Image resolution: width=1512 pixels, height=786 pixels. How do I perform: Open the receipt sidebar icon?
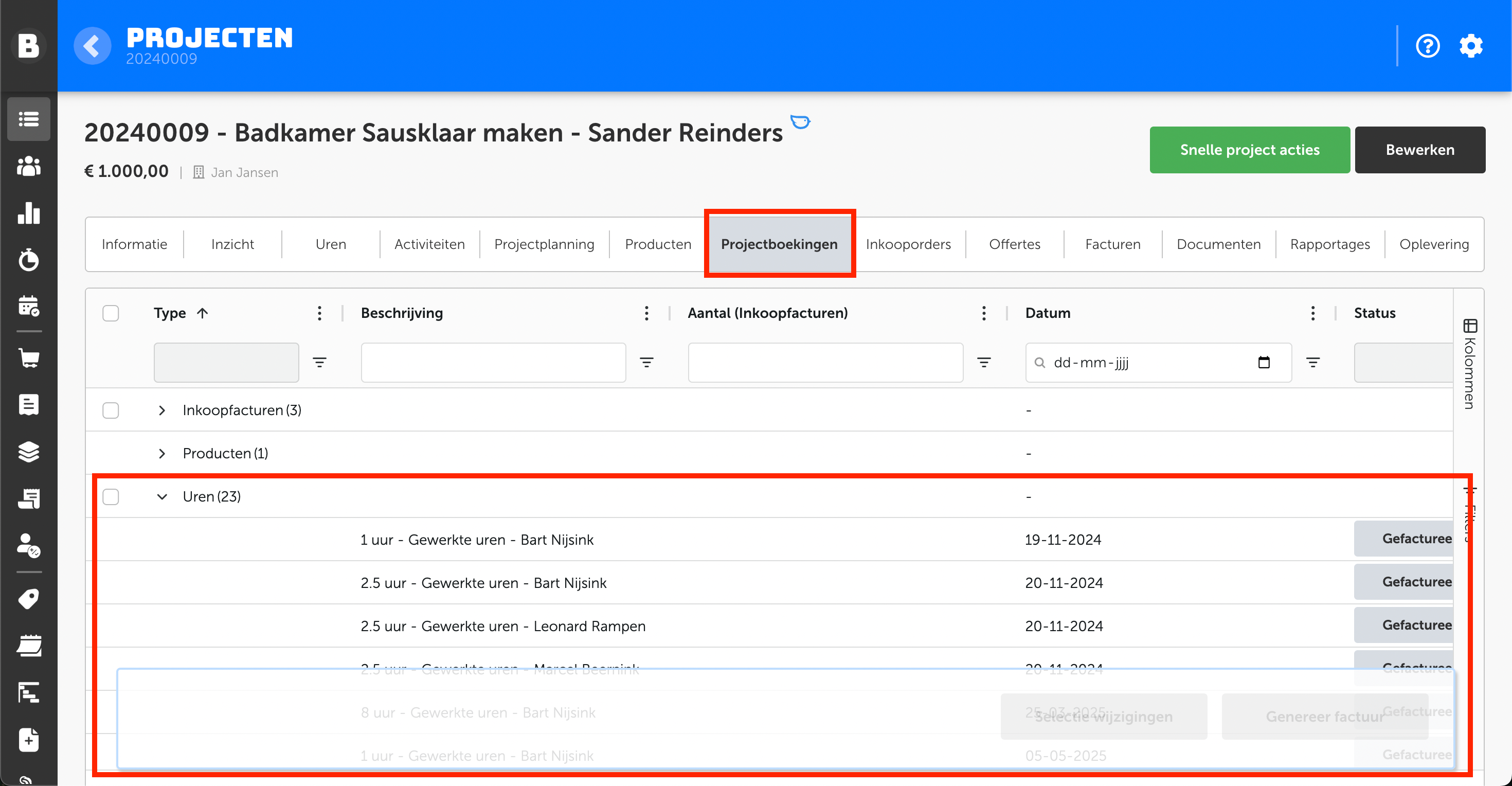point(28,498)
